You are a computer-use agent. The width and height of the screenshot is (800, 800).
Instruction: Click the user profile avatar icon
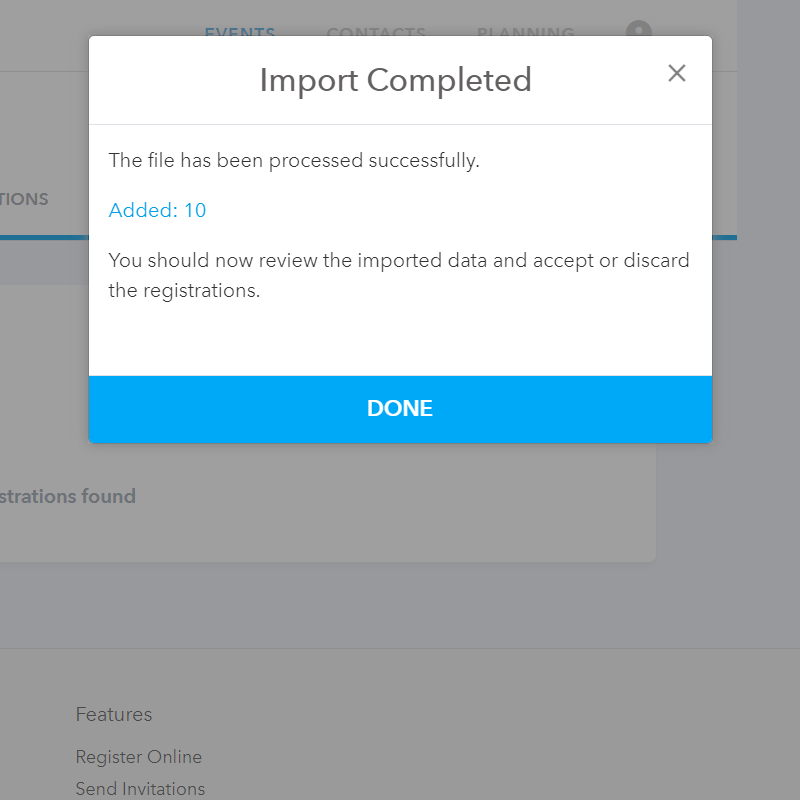(639, 32)
